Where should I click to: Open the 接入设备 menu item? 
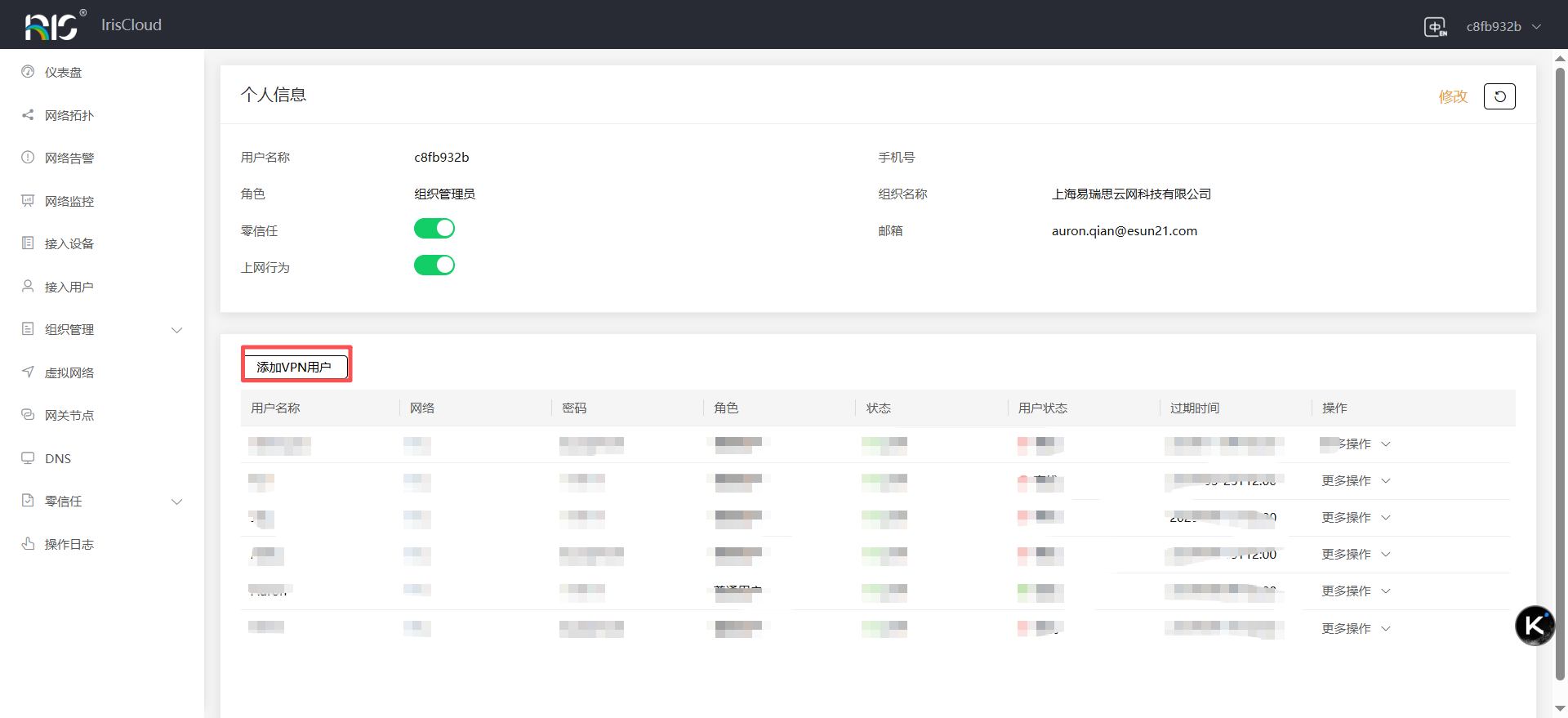tap(69, 243)
